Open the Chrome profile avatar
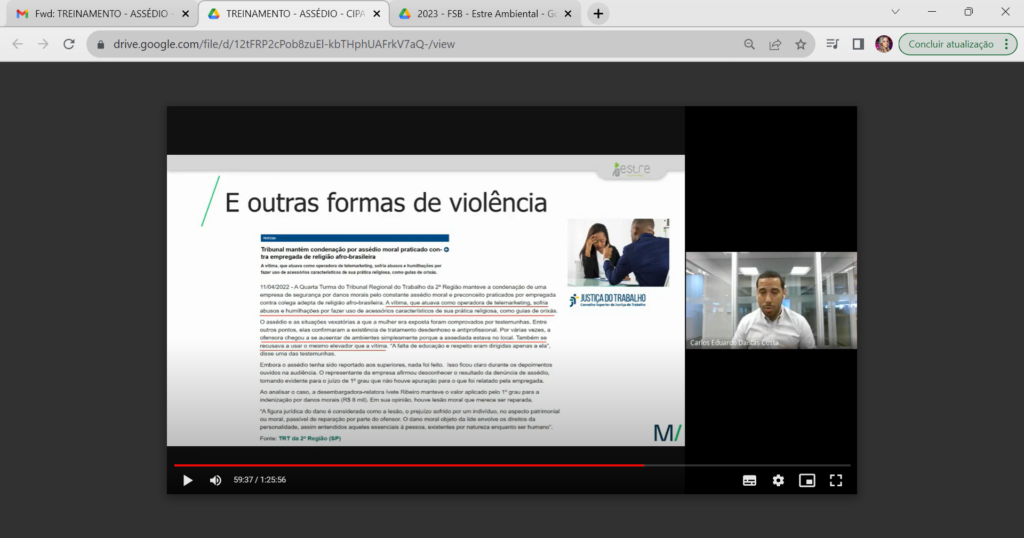The height and width of the screenshot is (538, 1024). [884, 44]
